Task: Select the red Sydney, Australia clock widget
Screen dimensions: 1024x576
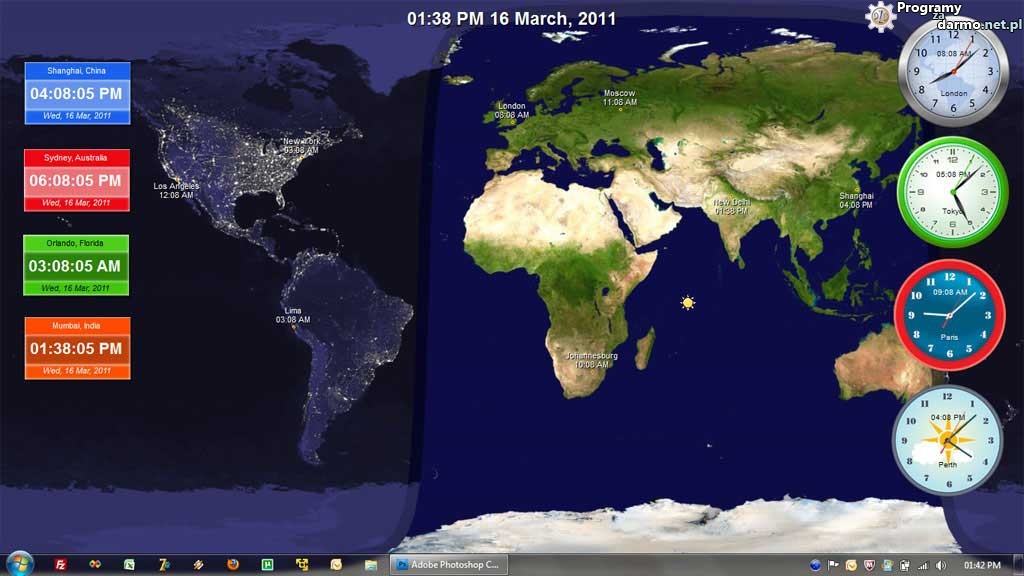Action: (x=77, y=180)
